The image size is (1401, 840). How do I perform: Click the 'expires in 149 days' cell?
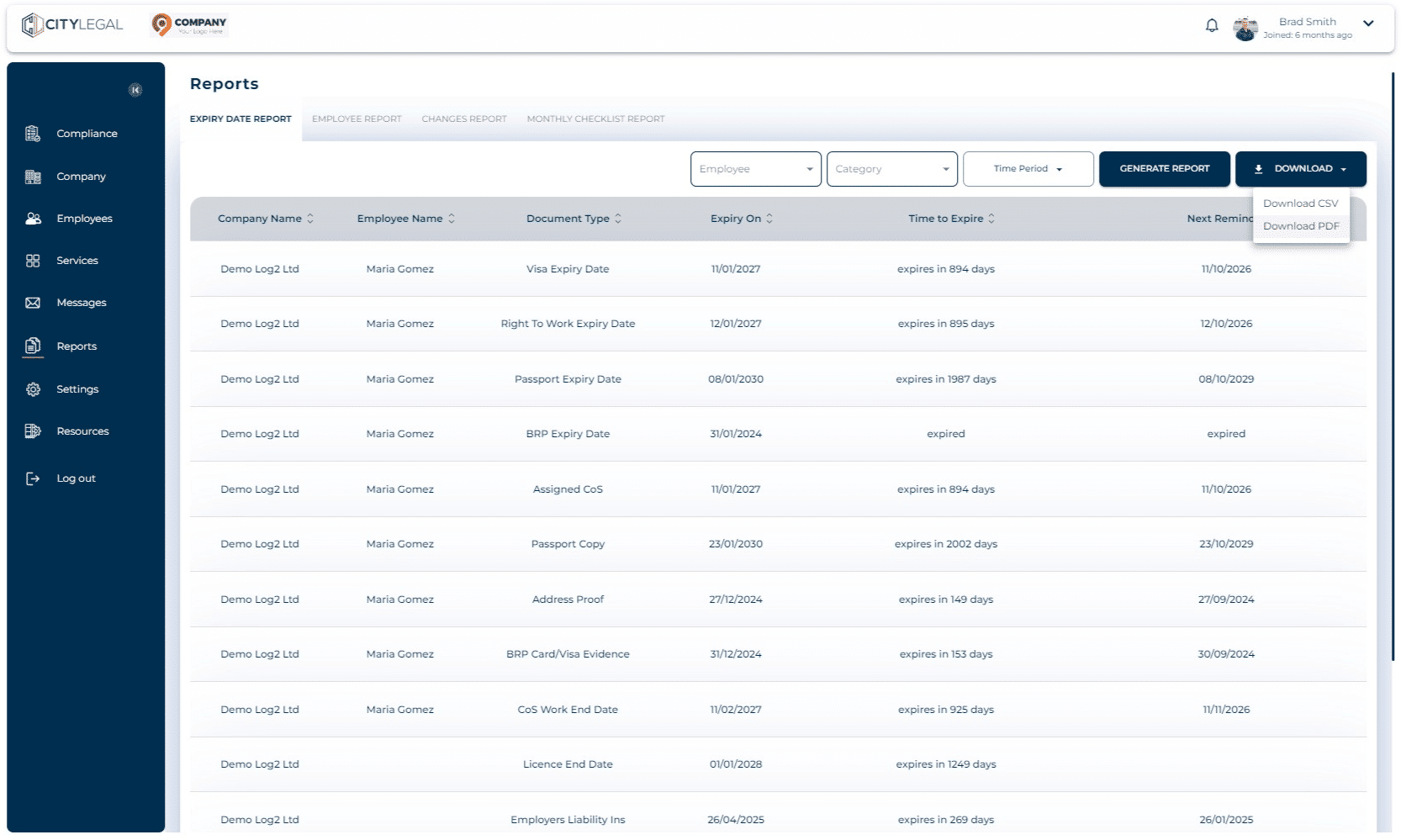(x=946, y=600)
